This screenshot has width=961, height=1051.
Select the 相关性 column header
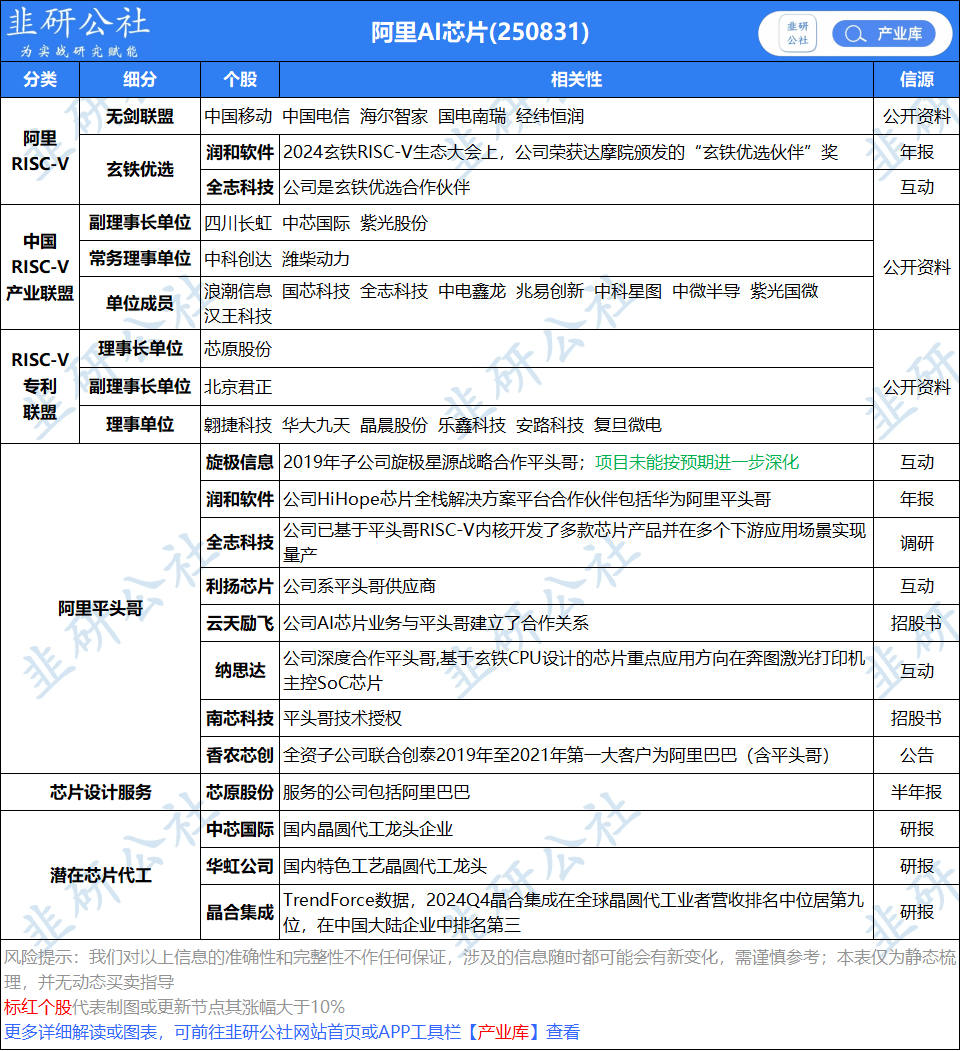pos(576,80)
